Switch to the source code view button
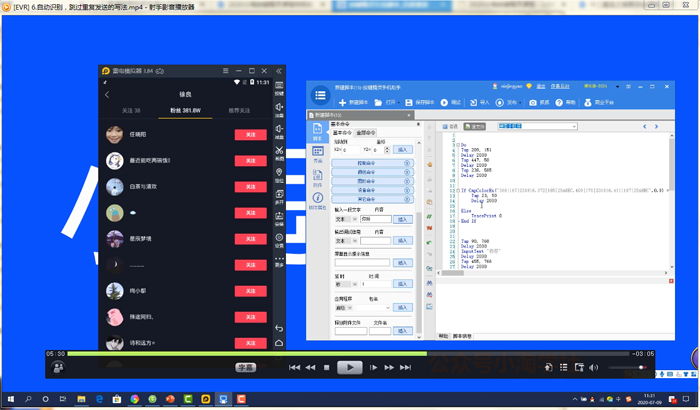 (x=475, y=126)
